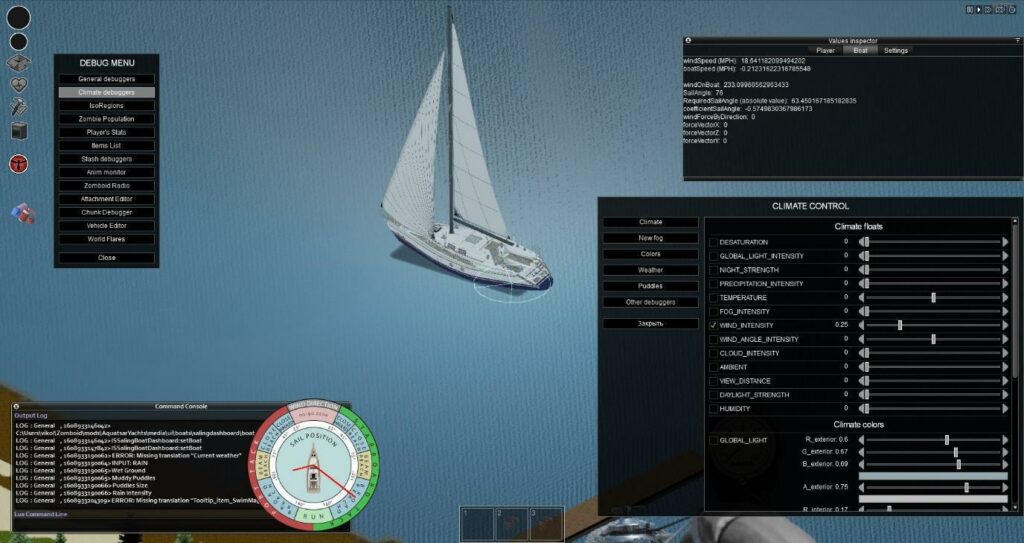Click the red debug bug icon
This screenshot has width=1024, height=543.
pos(18,163)
